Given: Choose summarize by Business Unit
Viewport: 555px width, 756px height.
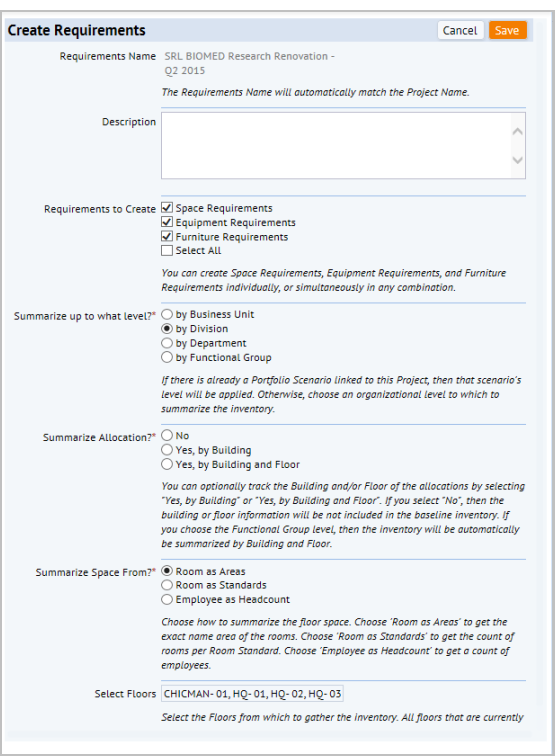Looking at the screenshot, I should point(167,314).
